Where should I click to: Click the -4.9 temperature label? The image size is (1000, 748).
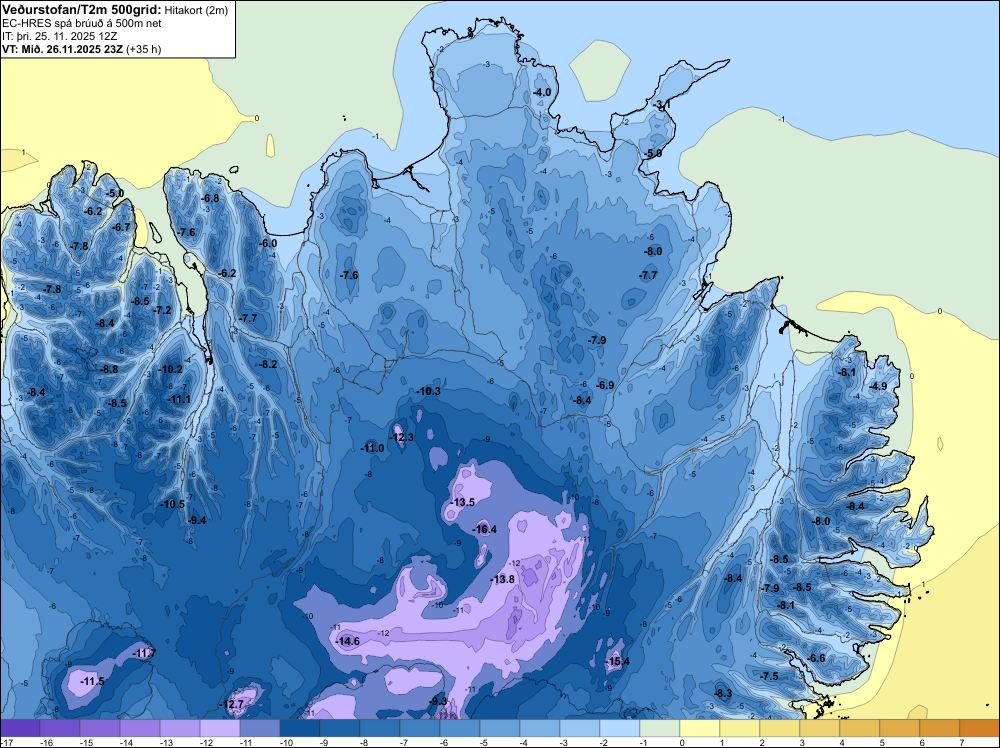[878, 386]
